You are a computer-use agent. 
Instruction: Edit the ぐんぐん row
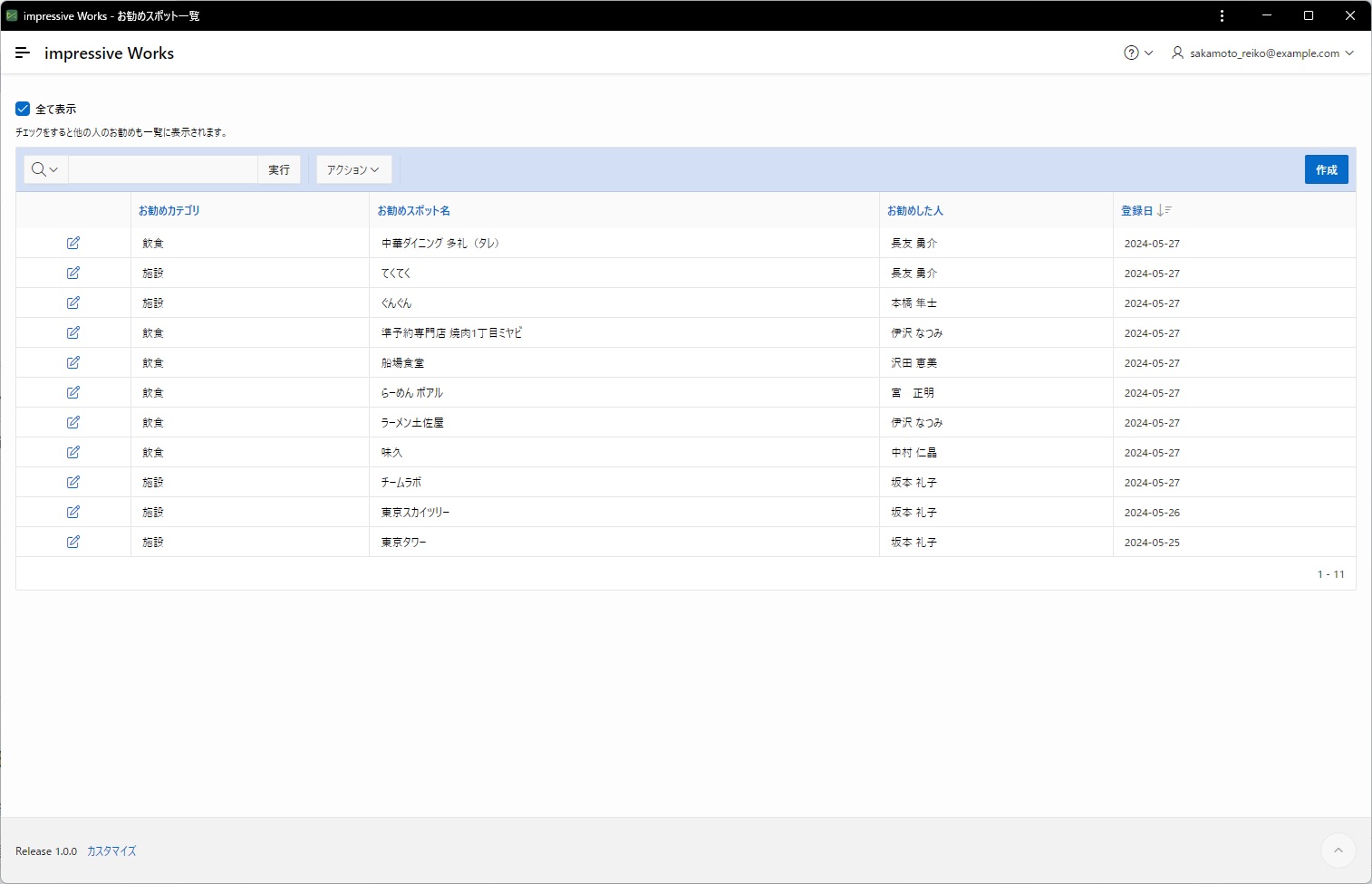pyautogui.click(x=73, y=303)
